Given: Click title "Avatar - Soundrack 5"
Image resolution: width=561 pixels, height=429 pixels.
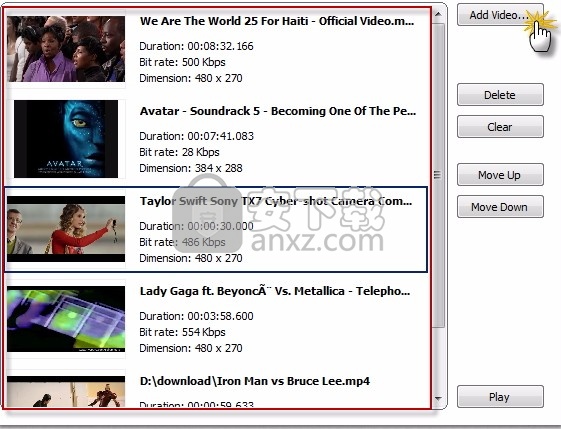Looking at the screenshot, I should click(200, 111).
